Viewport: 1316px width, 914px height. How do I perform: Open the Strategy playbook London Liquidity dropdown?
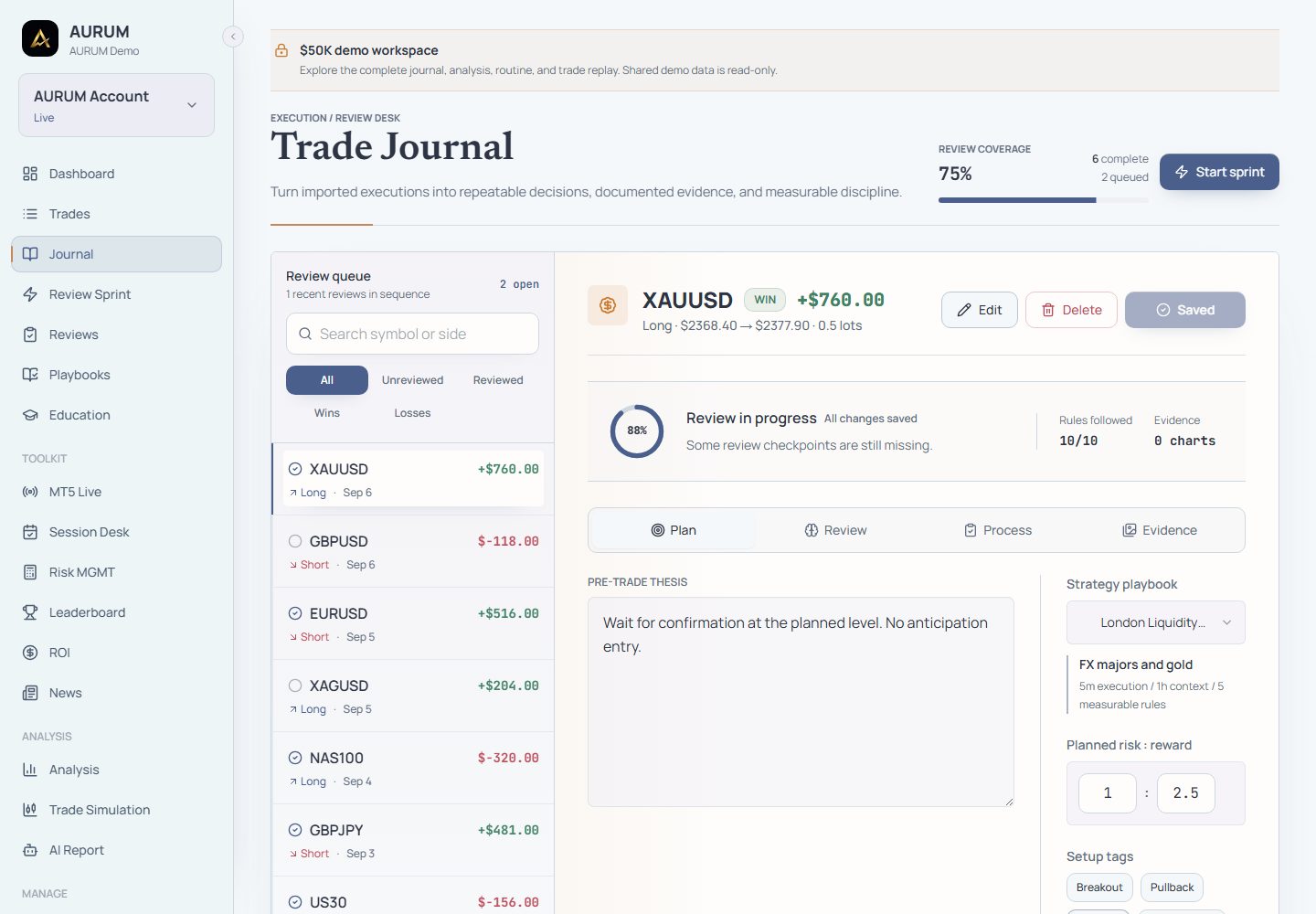(x=1156, y=622)
